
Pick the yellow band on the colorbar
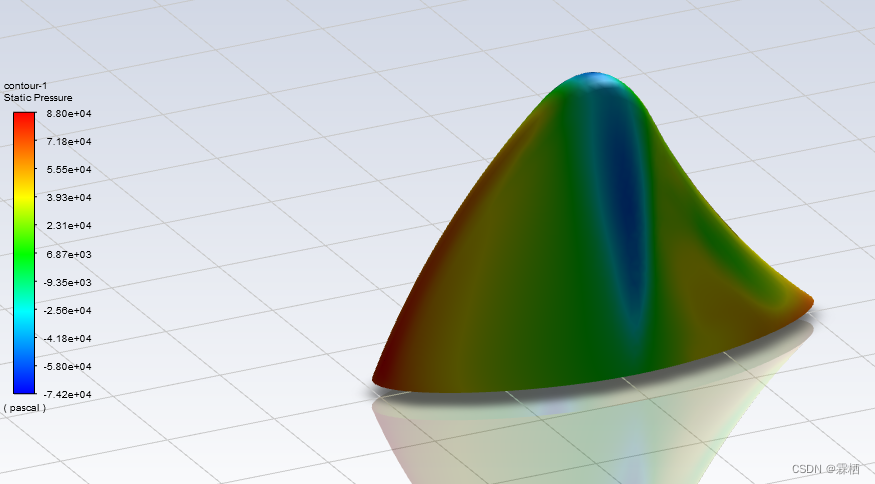tap(24, 198)
